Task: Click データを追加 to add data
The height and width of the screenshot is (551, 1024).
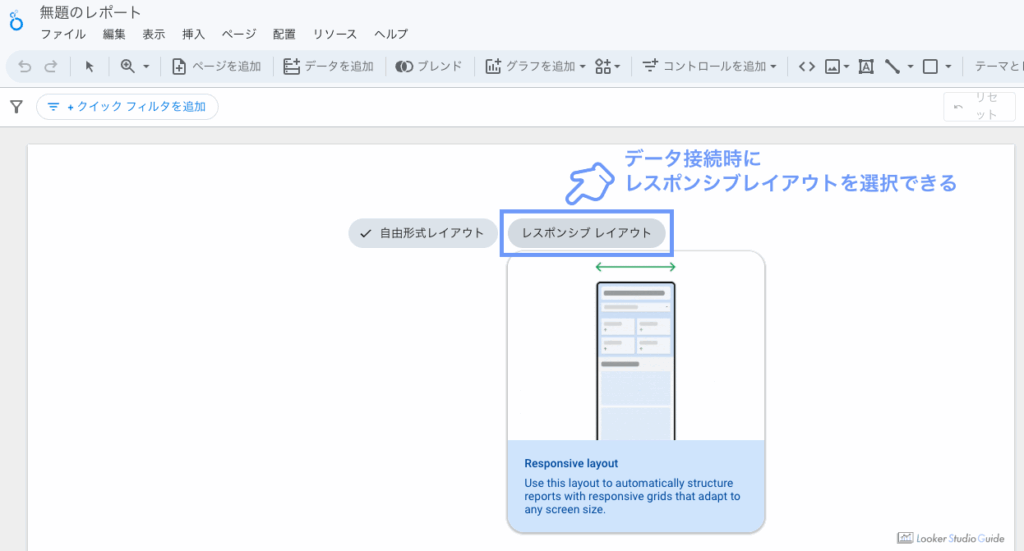Action: [328, 67]
